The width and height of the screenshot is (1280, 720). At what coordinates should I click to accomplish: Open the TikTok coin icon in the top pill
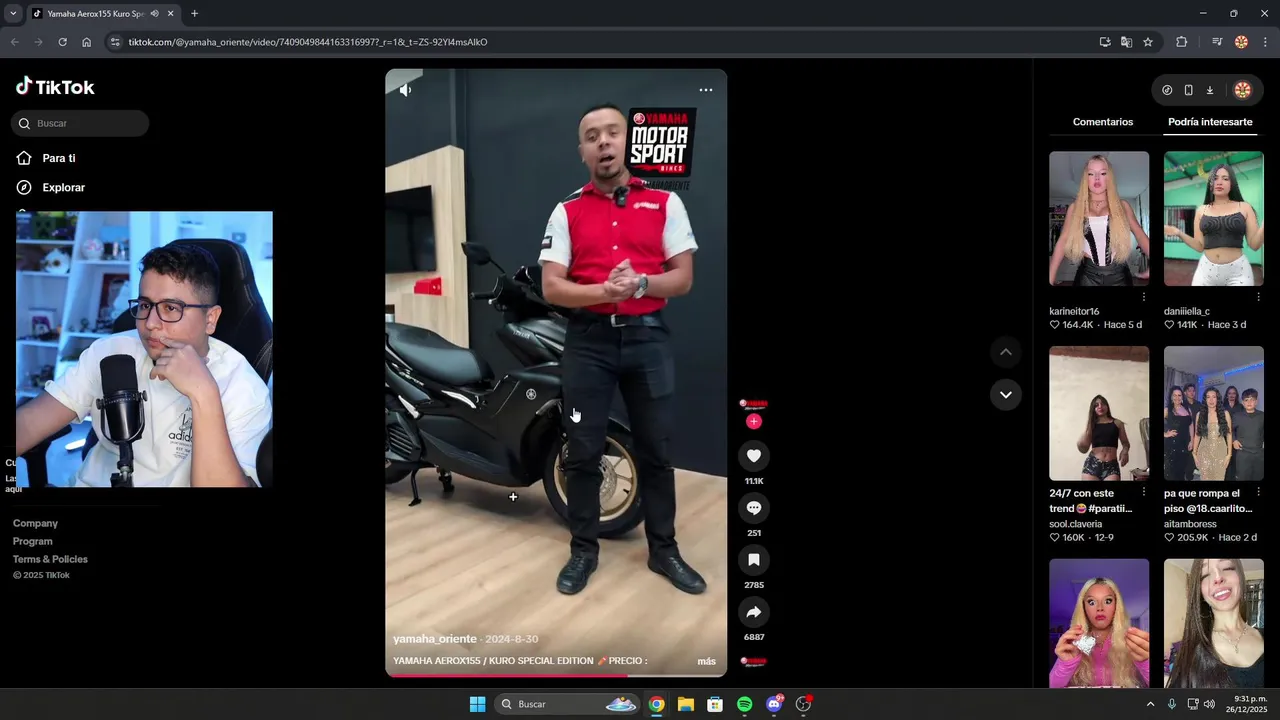pos(1167,90)
